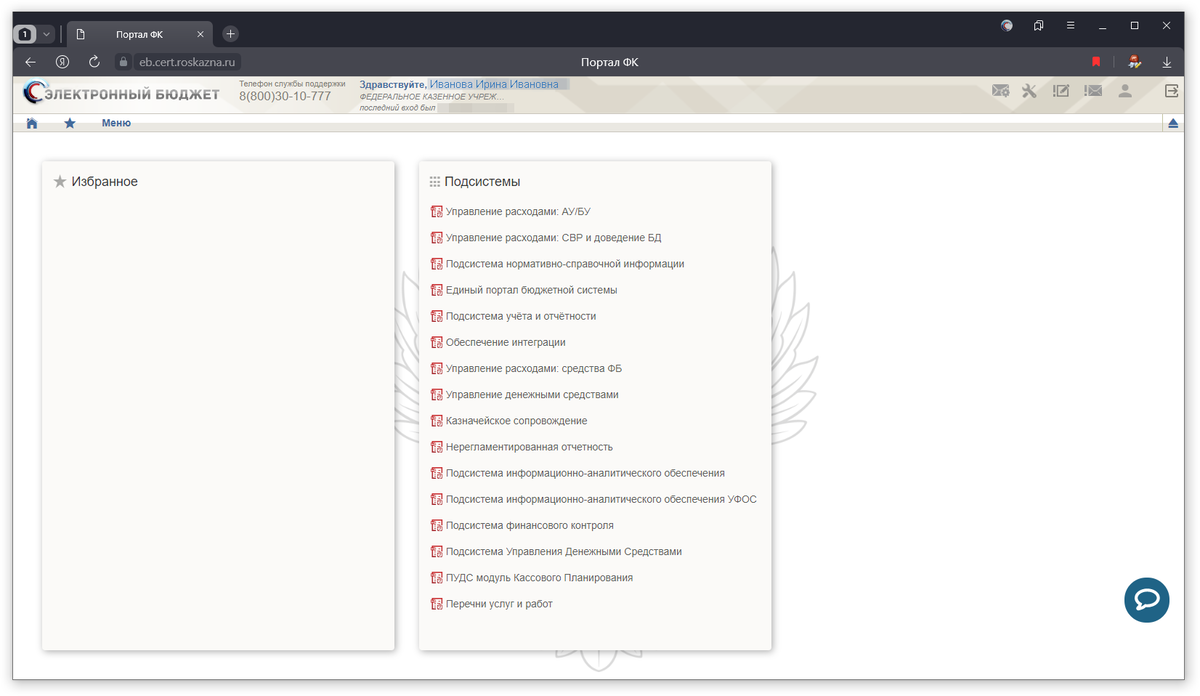This screenshot has width=1200, height=696.
Task: Open Управление расходами: средства ФБ
Action: point(534,369)
